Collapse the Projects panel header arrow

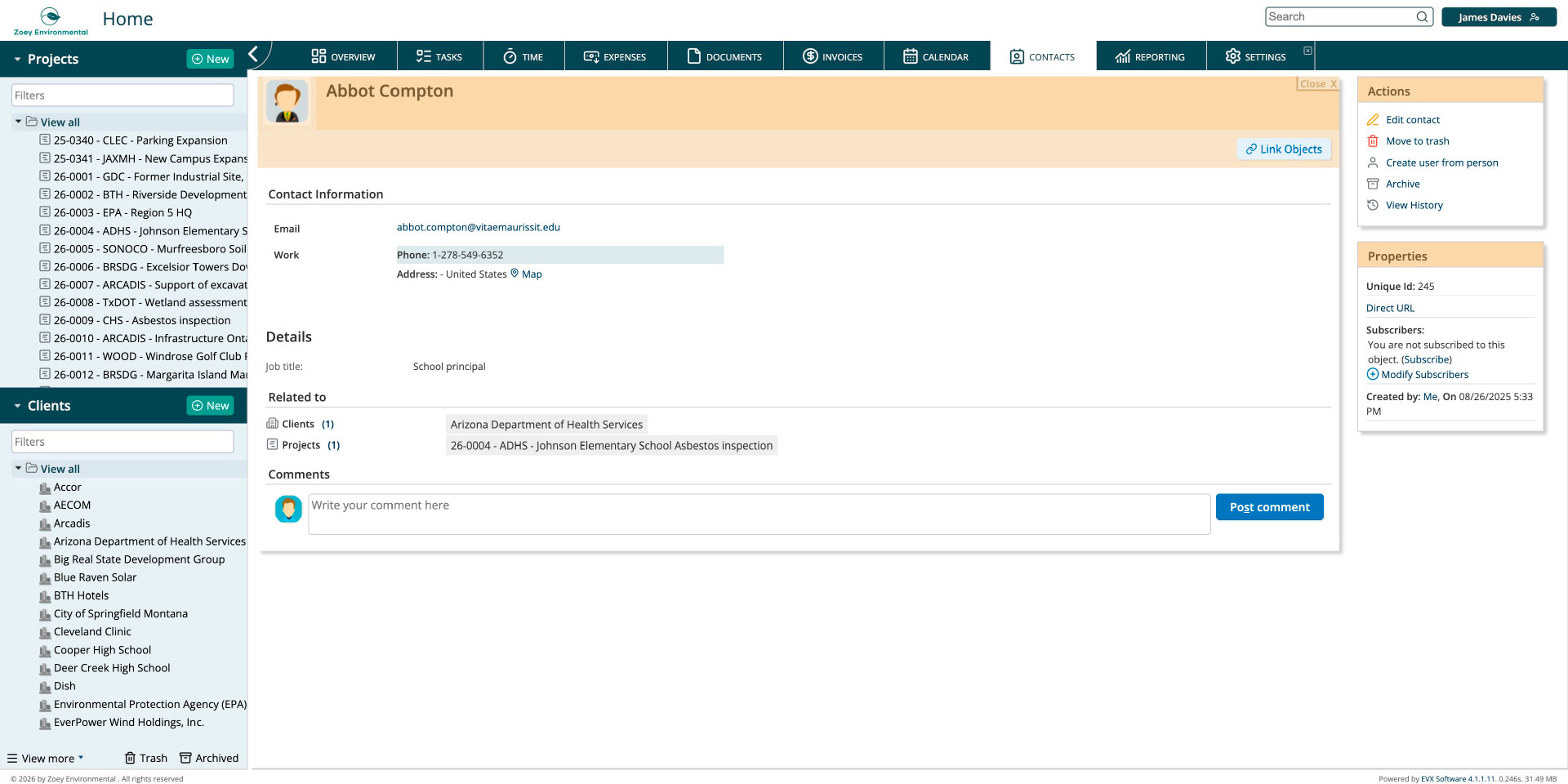[17, 60]
